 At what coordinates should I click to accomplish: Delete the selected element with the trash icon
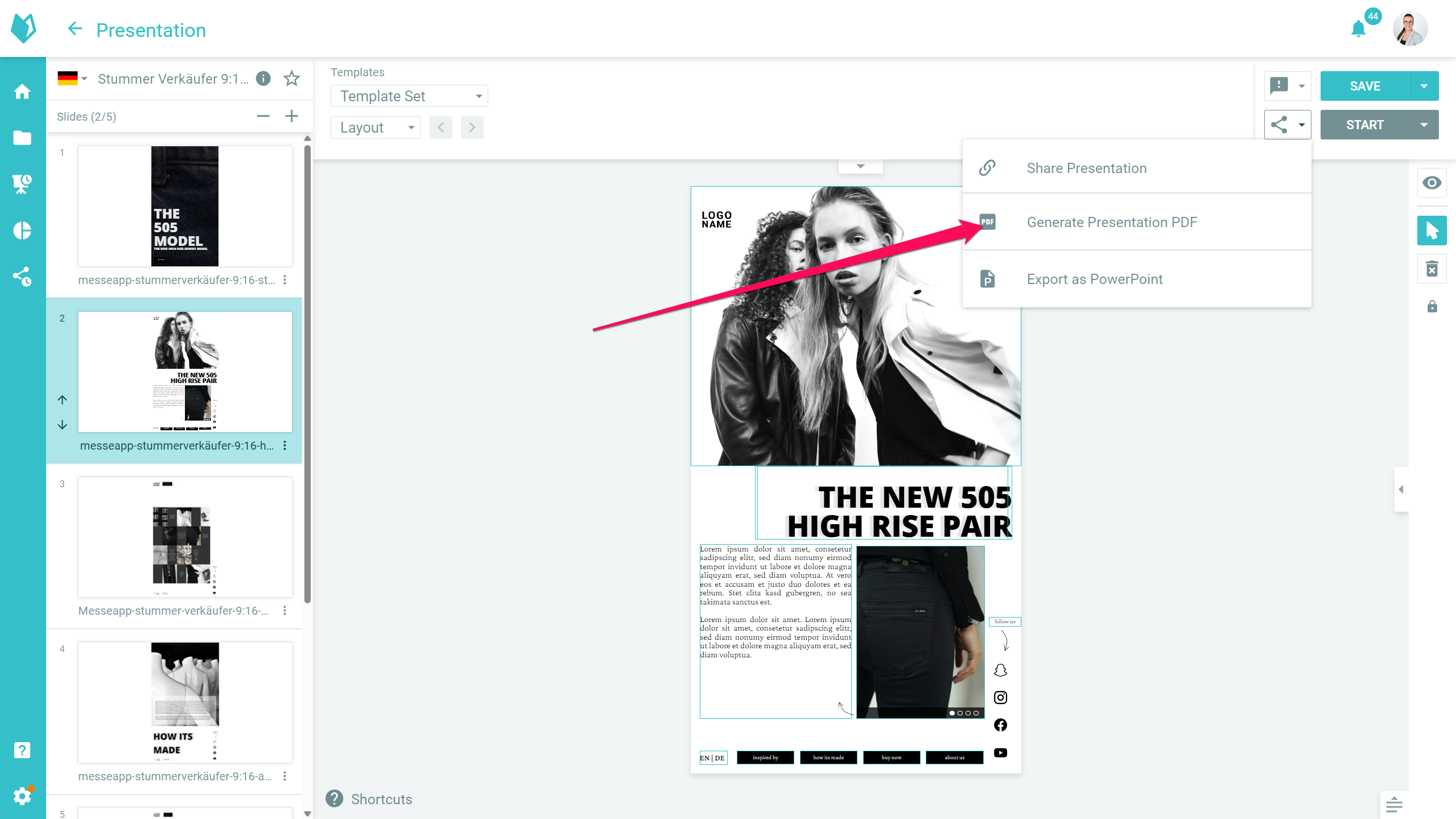pyautogui.click(x=1432, y=269)
